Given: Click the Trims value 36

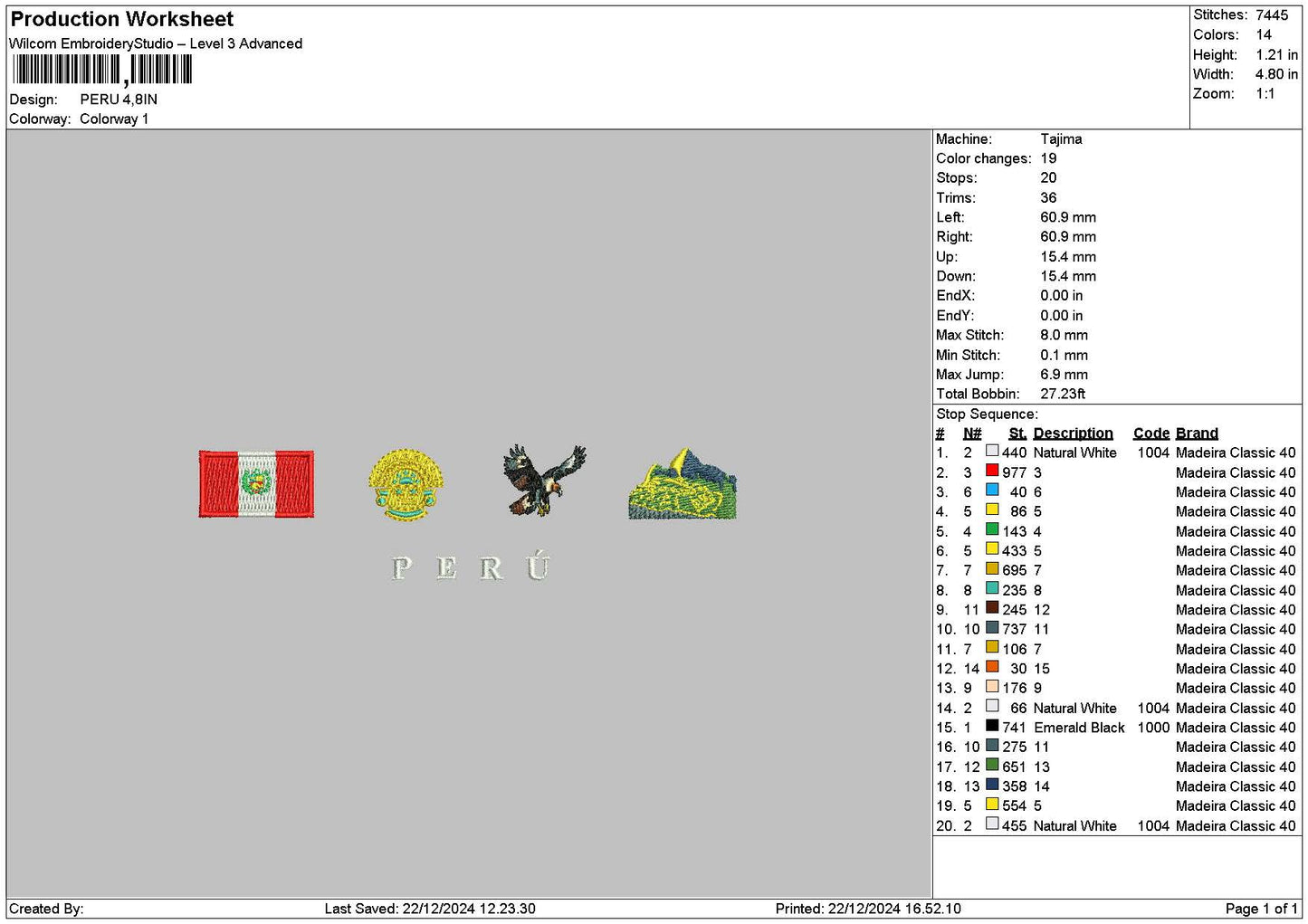Looking at the screenshot, I should pyautogui.click(x=1048, y=198).
